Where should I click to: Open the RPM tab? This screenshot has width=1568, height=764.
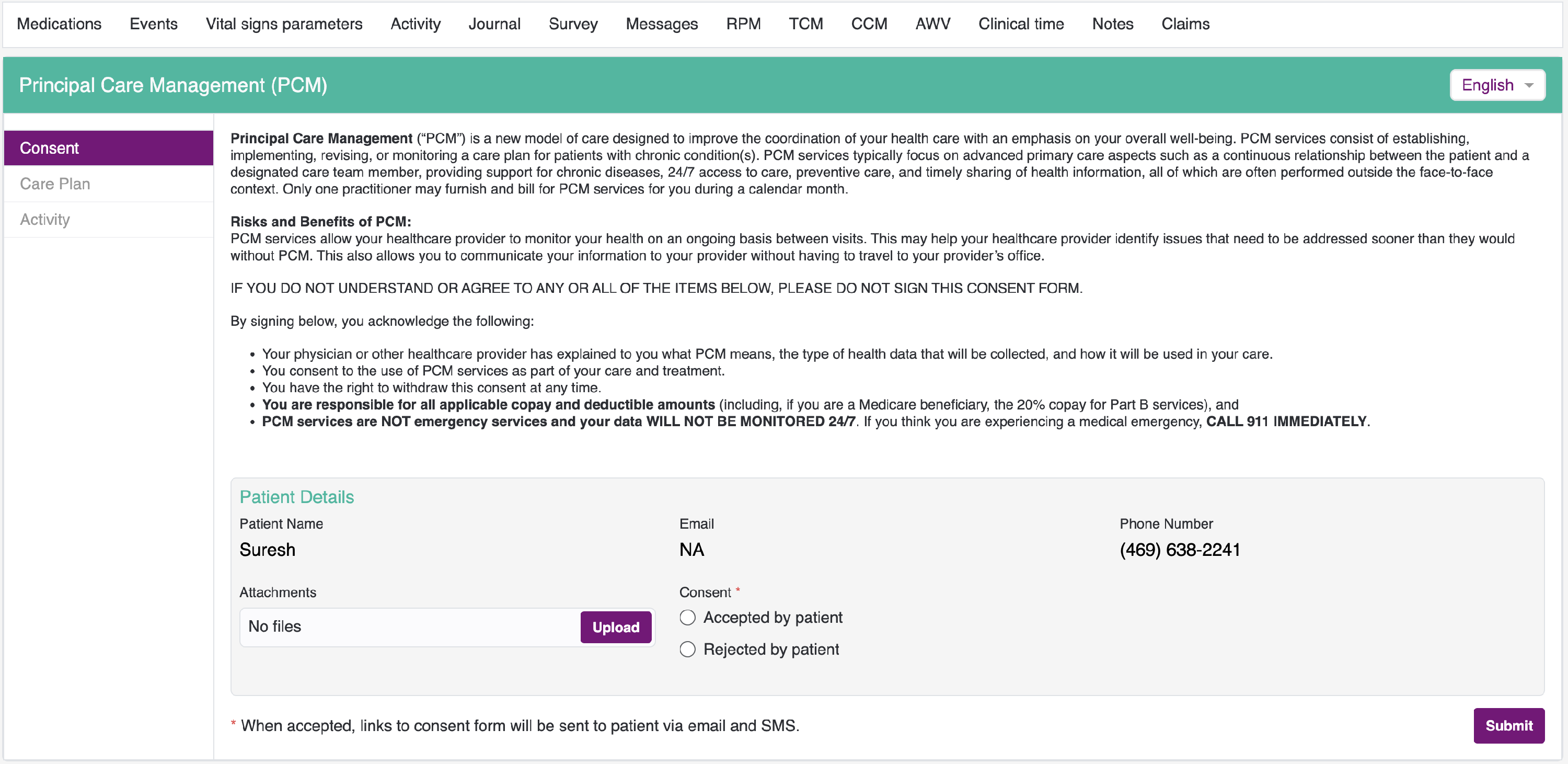pos(743,24)
